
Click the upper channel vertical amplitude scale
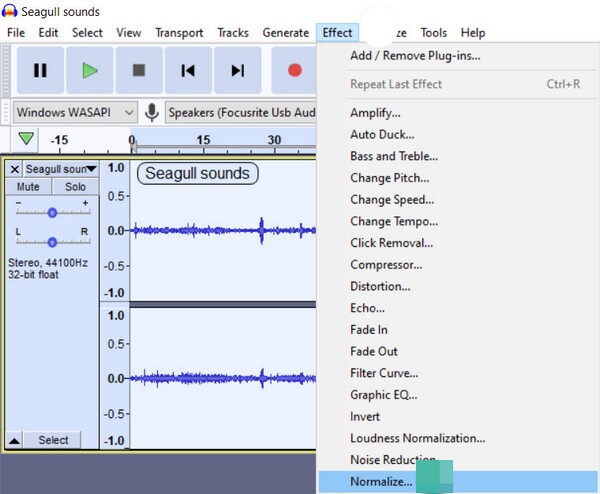pyautogui.click(x=115, y=230)
